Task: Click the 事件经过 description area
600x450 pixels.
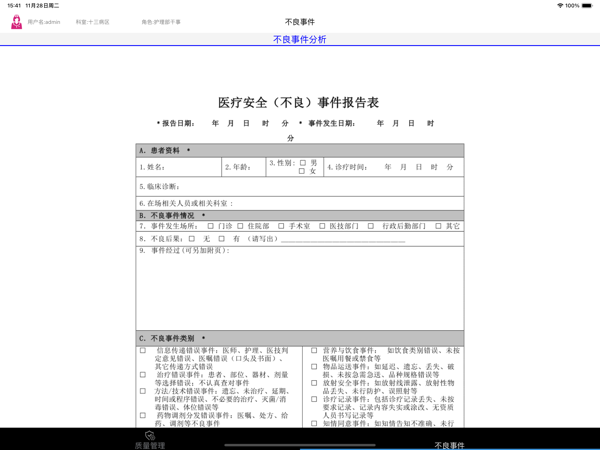Action: click(300, 289)
